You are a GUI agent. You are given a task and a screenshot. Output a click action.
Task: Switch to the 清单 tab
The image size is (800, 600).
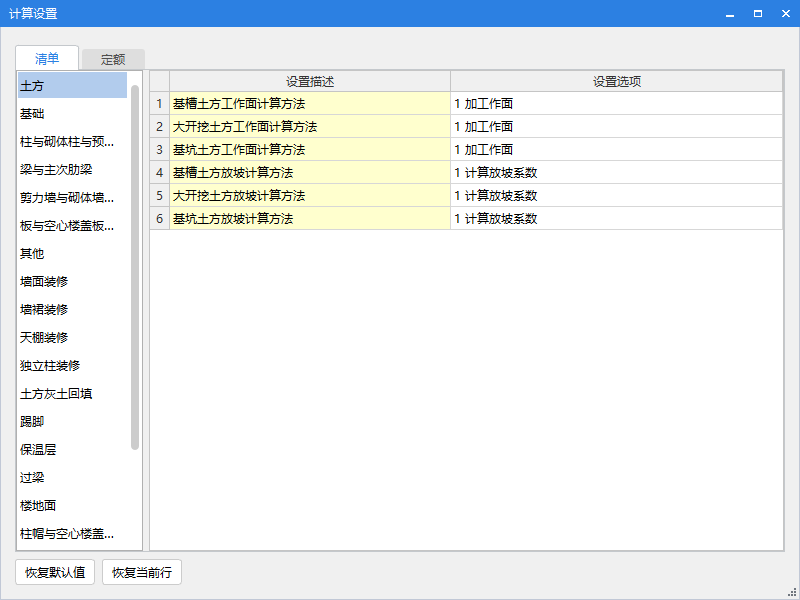tap(47, 58)
